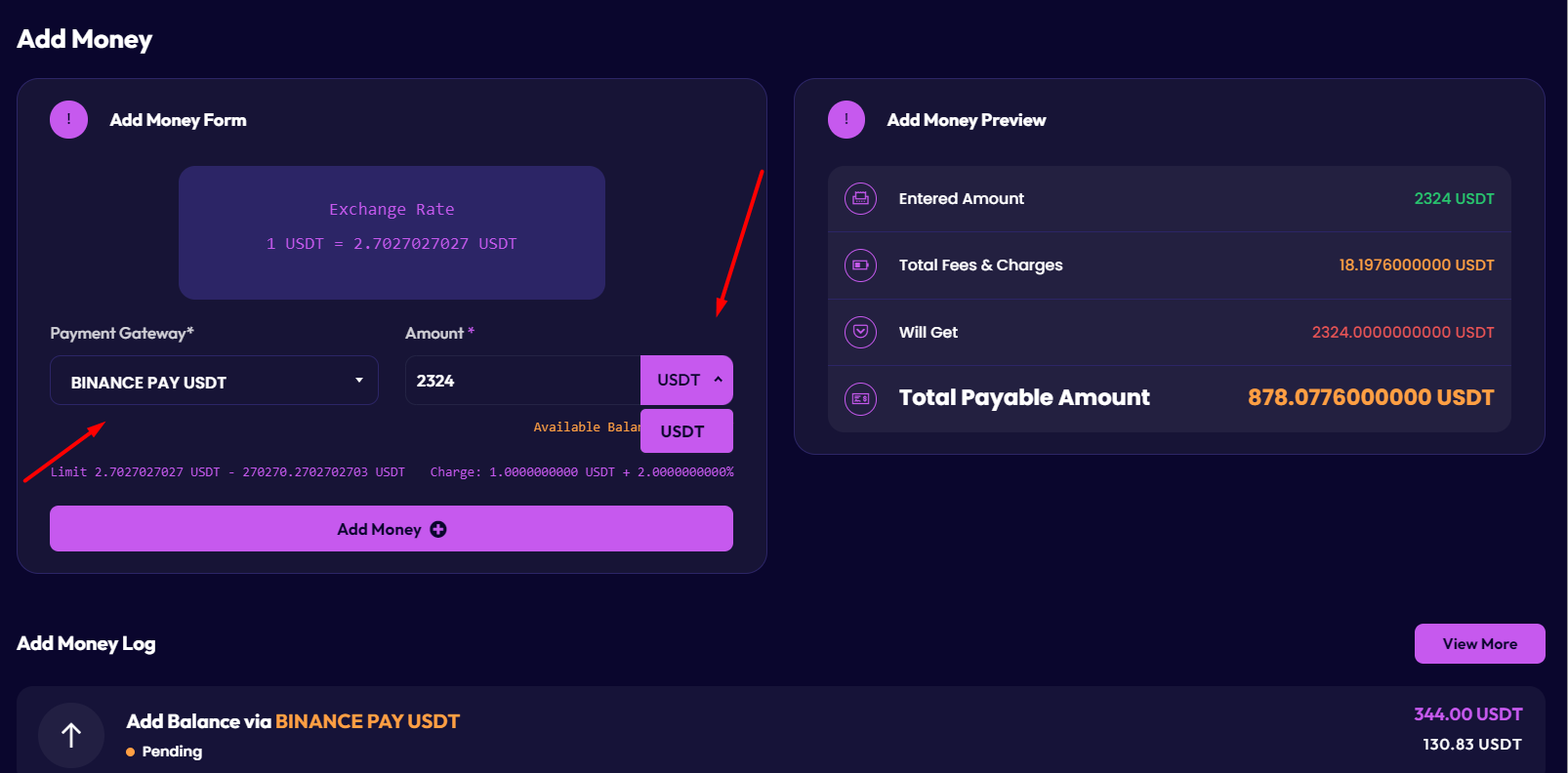Click the Entered Amount 2324 USDT value

tap(1454, 199)
